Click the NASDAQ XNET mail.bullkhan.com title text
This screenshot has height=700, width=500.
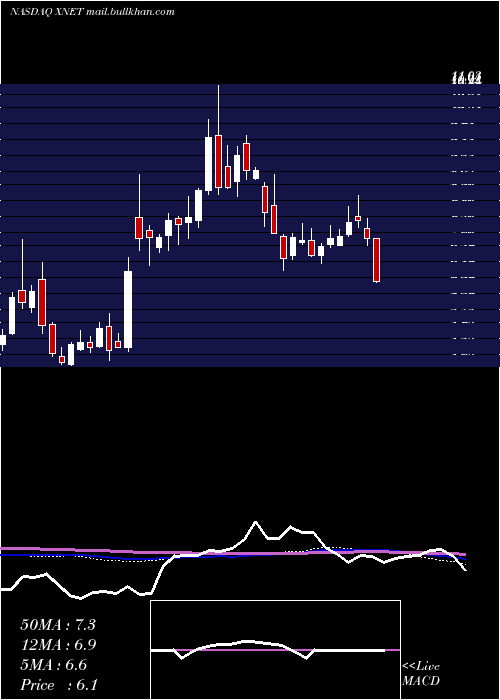pyautogui.click(x=92, y=12)
